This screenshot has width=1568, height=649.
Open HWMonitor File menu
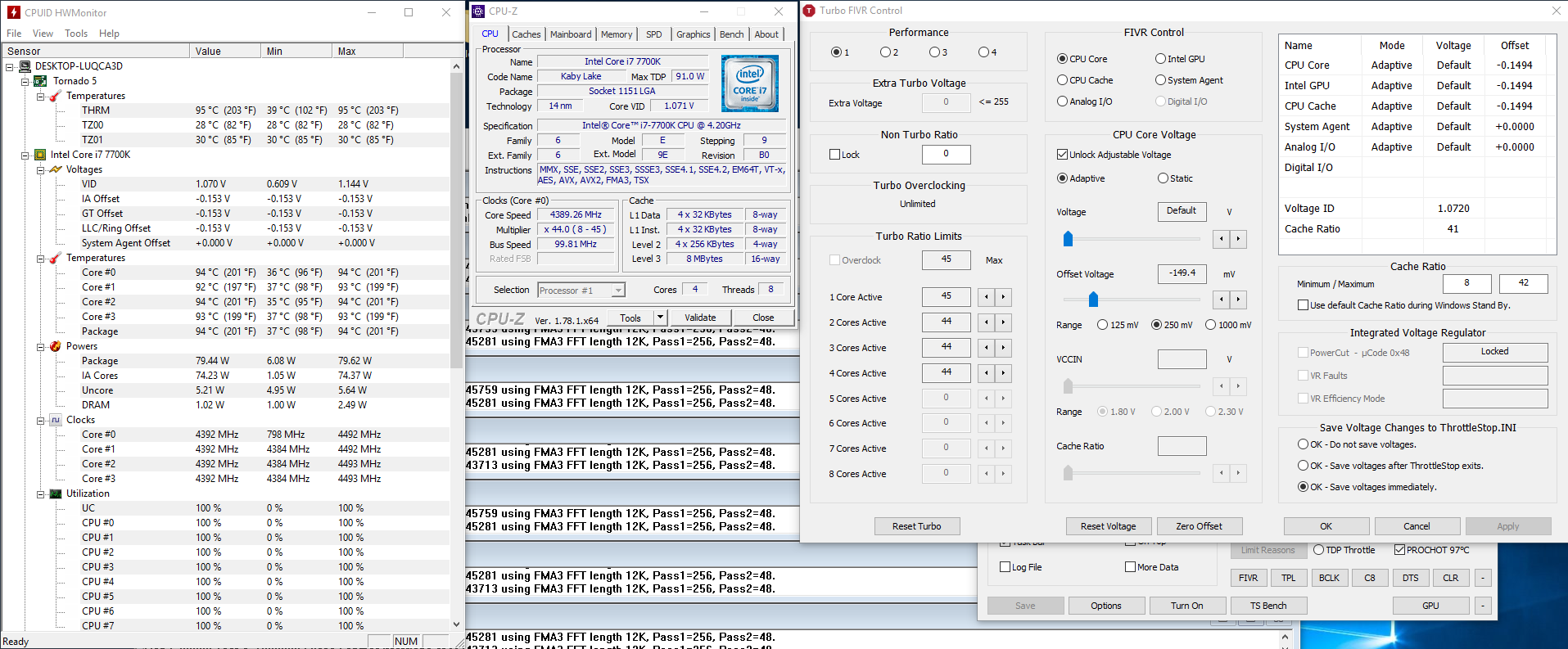(x=14, y=34)
